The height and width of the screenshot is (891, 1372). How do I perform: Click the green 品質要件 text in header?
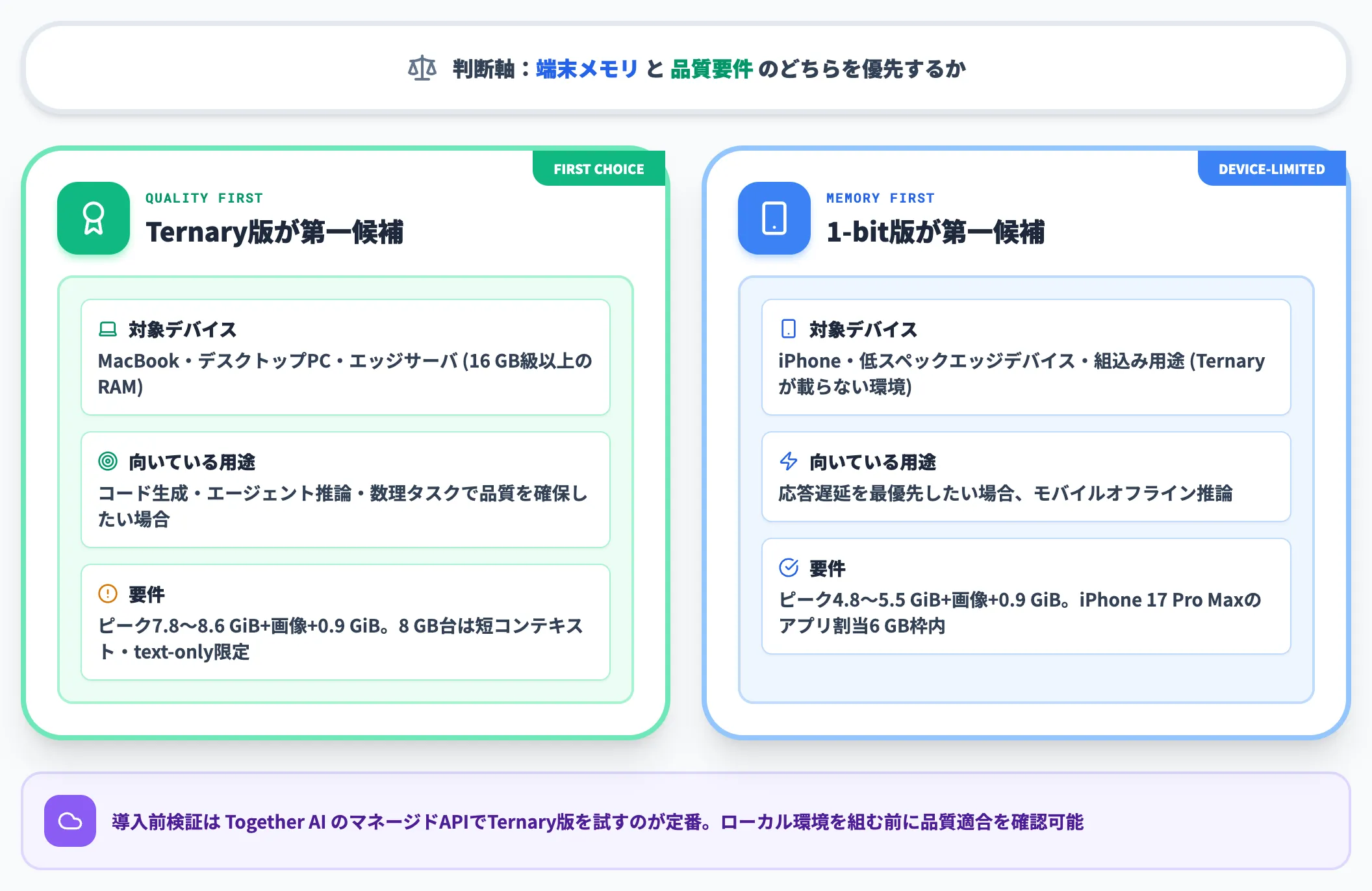click(711, 69)
